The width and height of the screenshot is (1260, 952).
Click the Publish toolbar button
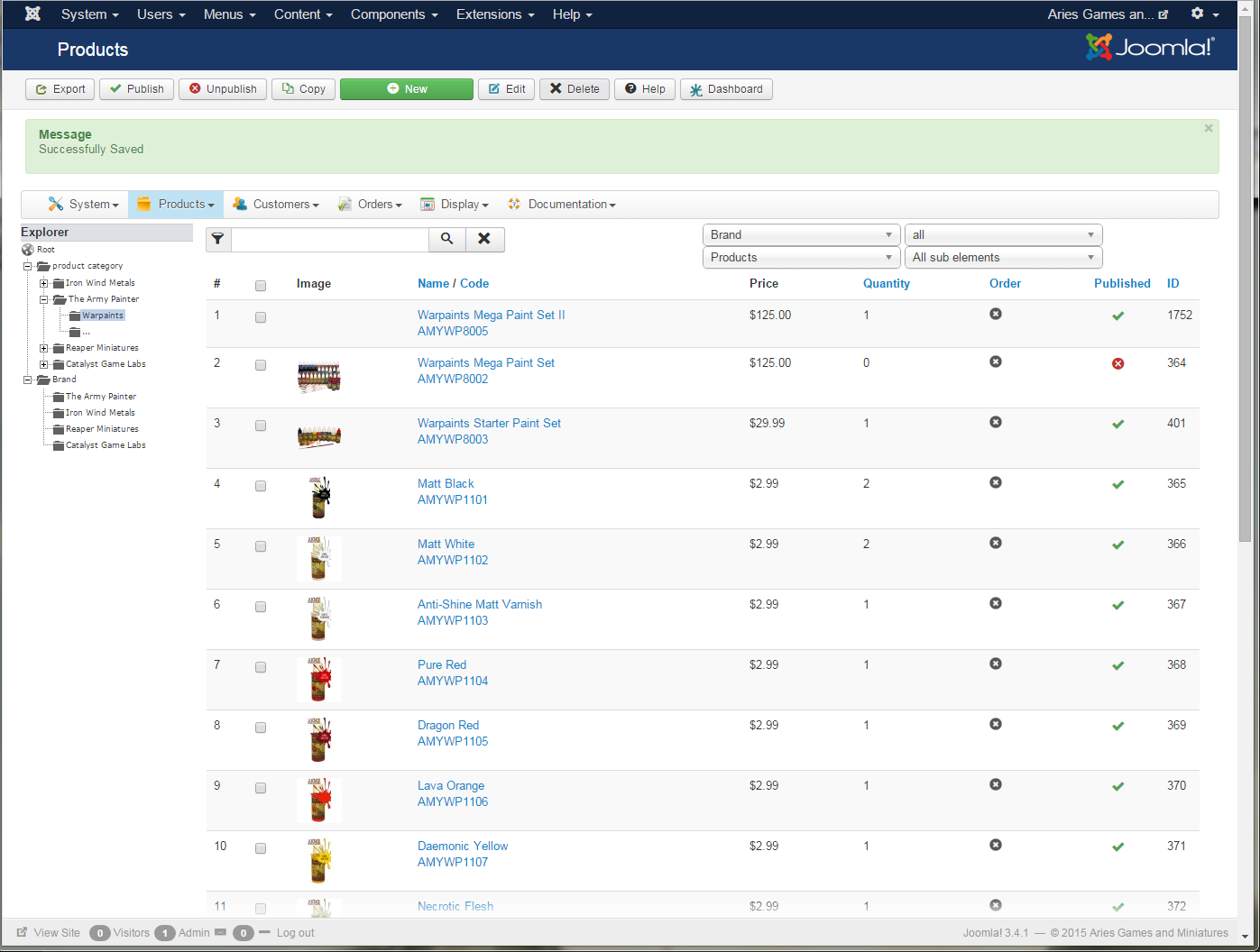(137, 89)
